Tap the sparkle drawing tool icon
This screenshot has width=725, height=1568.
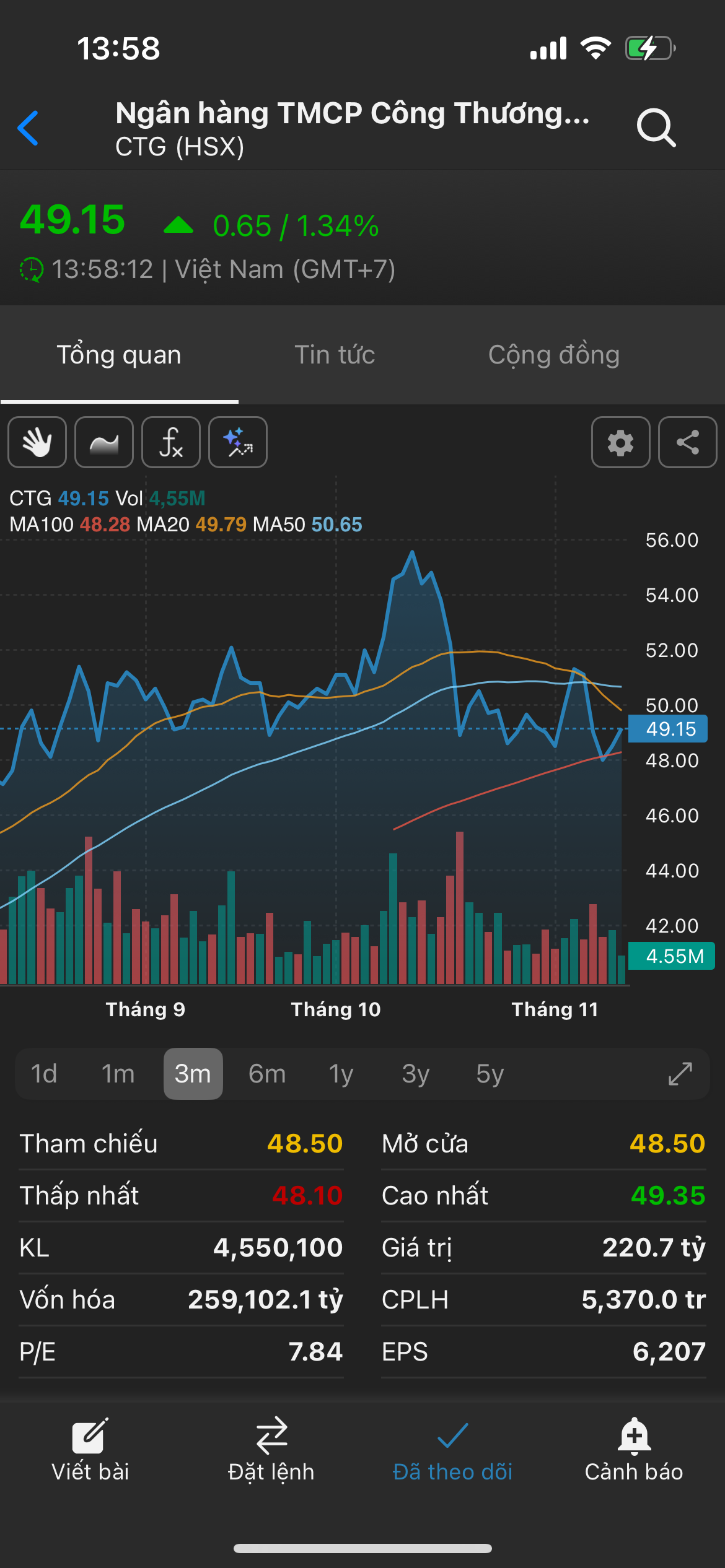(238, 442)
